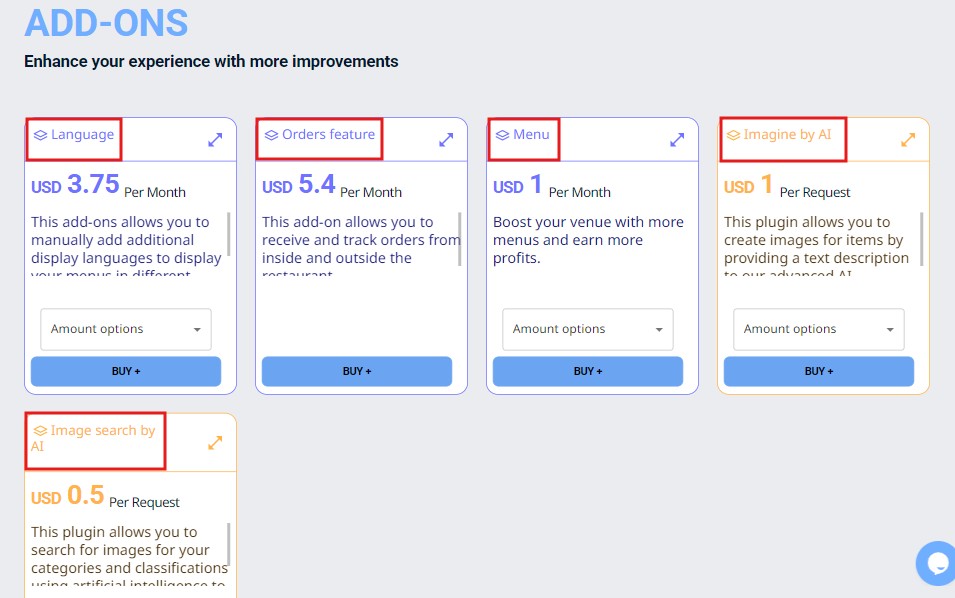Click the Language layers icon
The width and height of the screenshot is (955, 598).
(40, 135)
